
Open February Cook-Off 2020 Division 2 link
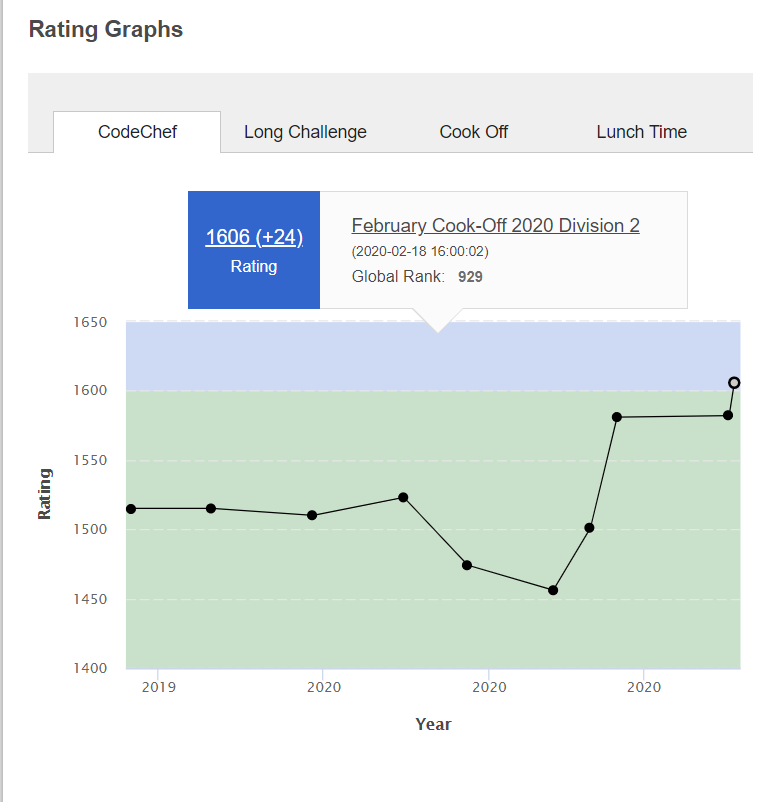tap(495, 226)
